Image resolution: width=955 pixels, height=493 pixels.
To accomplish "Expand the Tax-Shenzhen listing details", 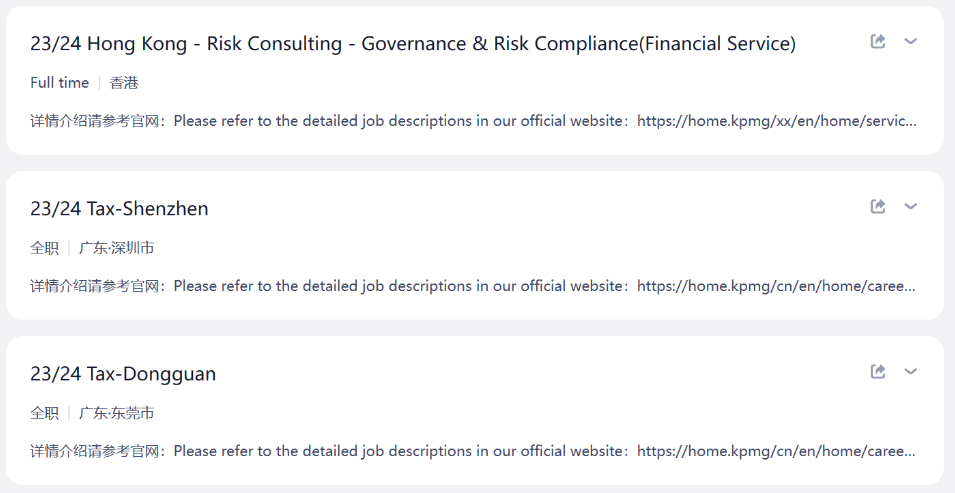I will 911,207.
